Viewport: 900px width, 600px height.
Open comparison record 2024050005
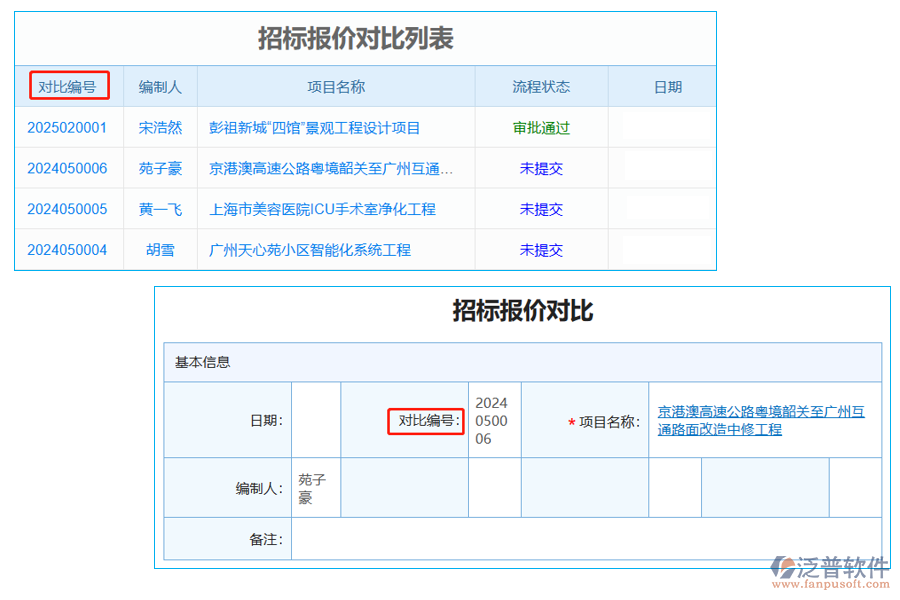[68, 209]
